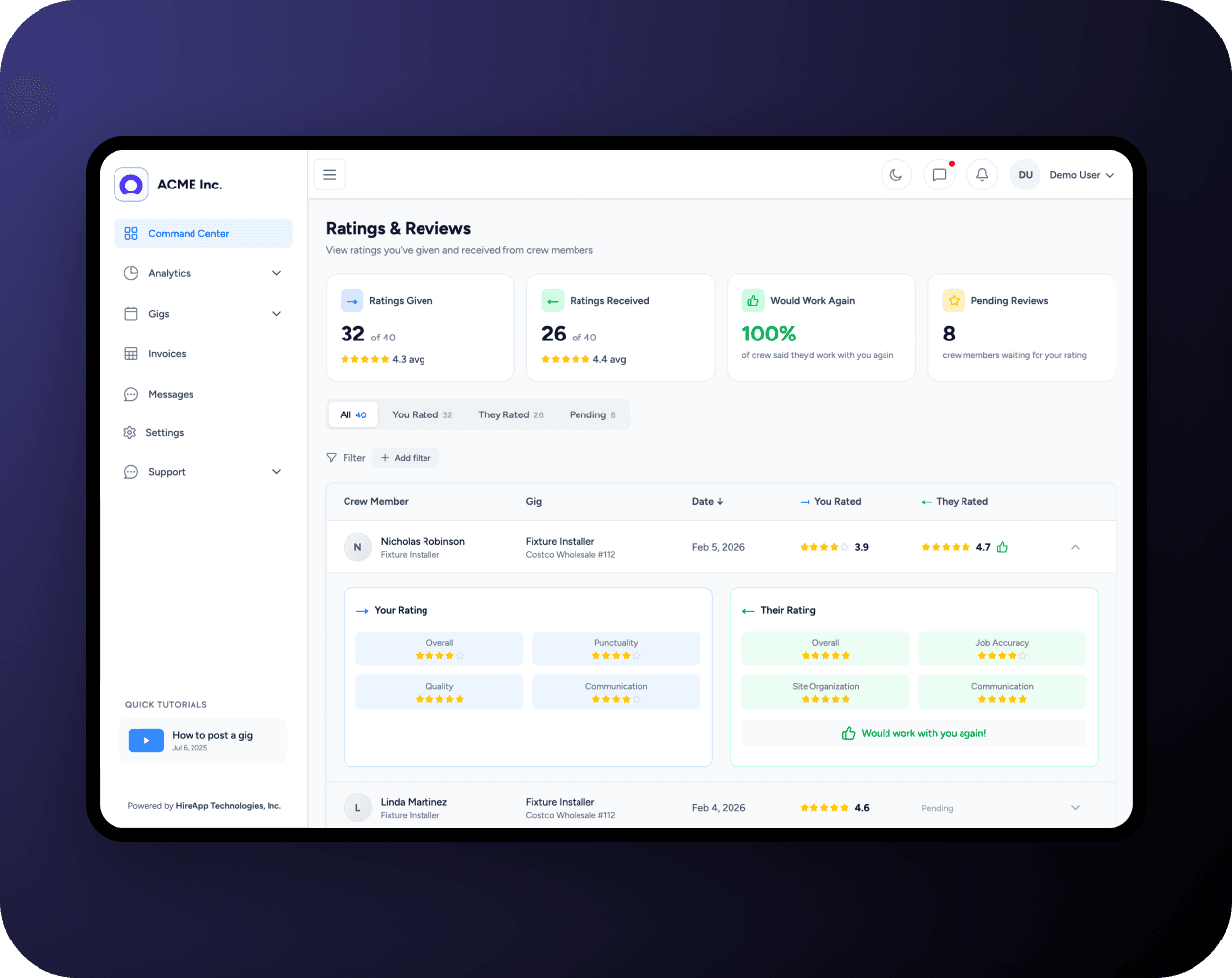This screenshot has width=1232, height=978.
Task: Click the Add filter button
Action: point(405,457)
